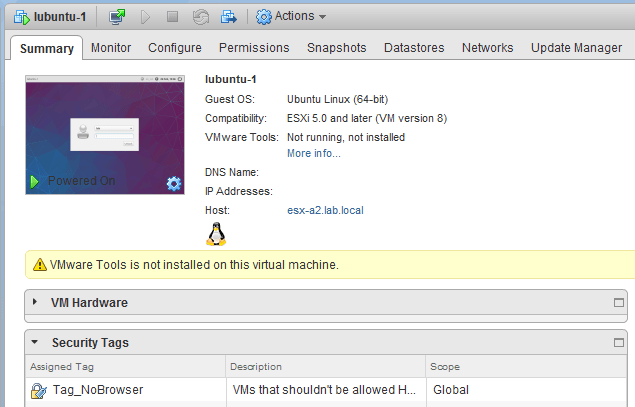This screenshot has width=635, height=407.
Task: Click the Tag_NoBrowser security tag icon
Action: tap(38, 390)
